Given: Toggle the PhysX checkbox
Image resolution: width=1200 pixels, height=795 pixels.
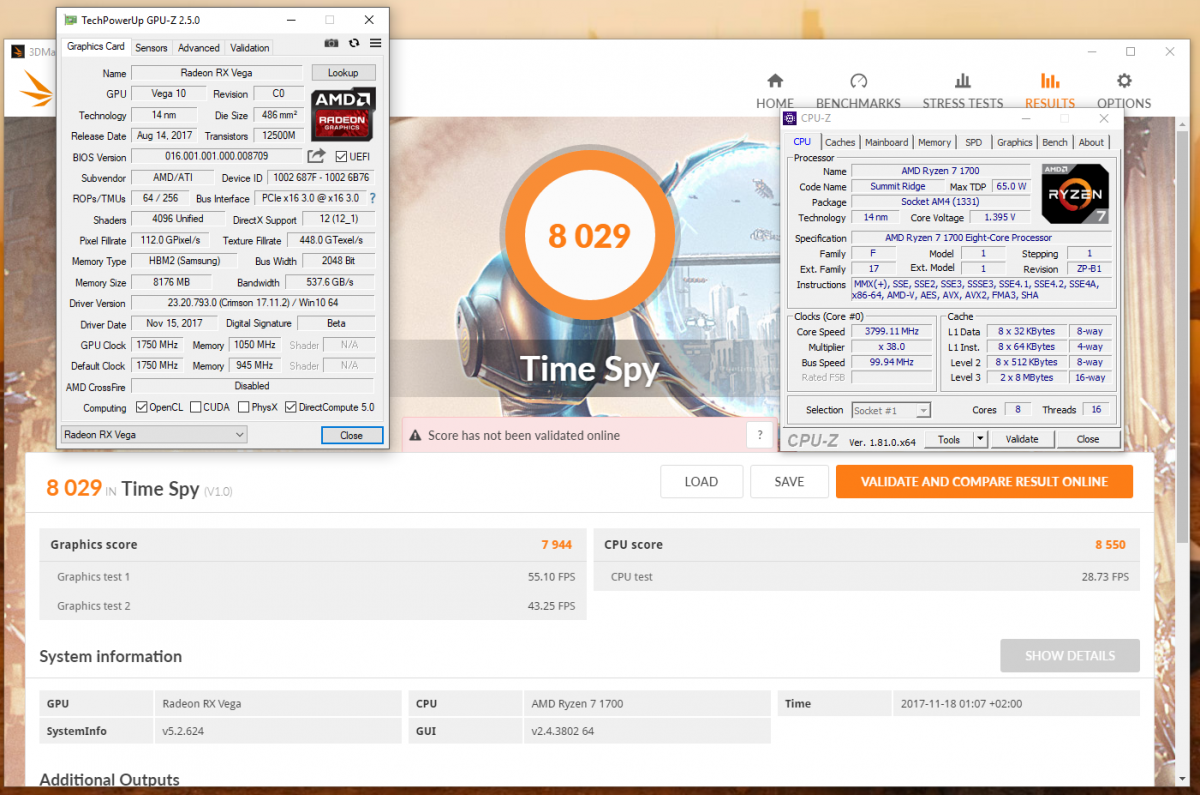Looking at the screenshot, I should click(244, 407).
